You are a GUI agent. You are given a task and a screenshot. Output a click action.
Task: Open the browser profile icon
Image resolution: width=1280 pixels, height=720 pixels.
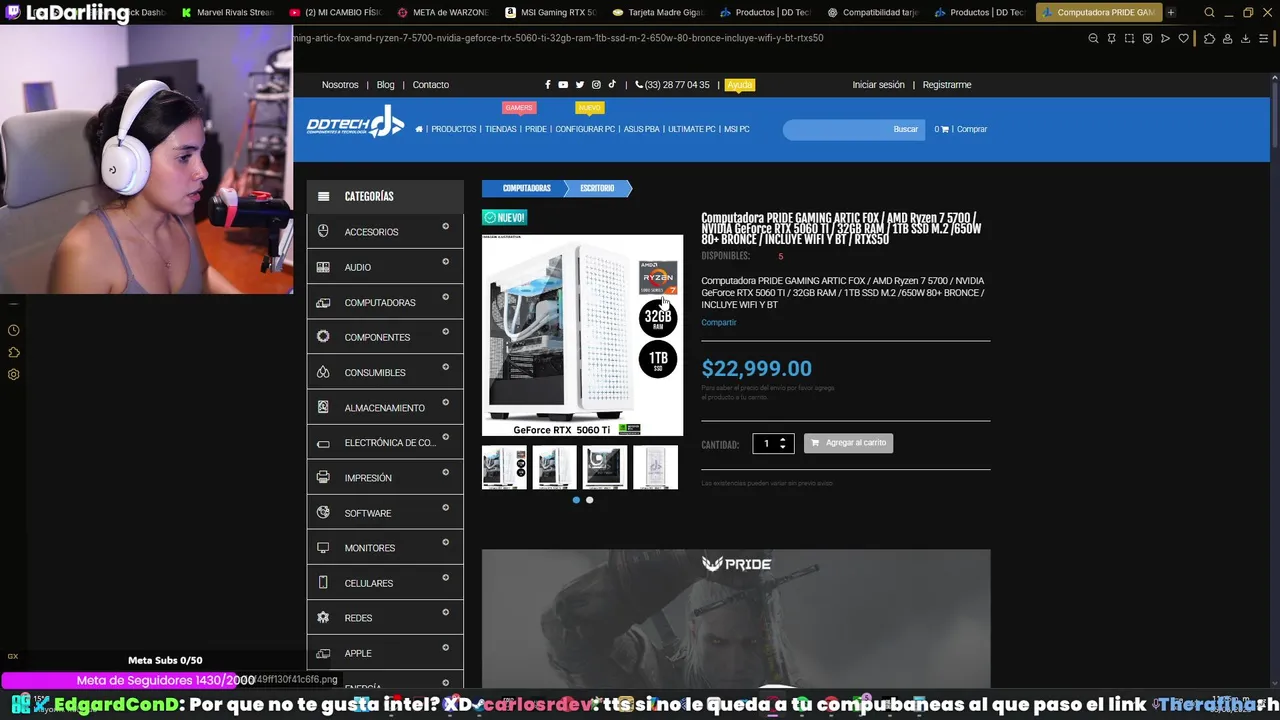pos(1227,38)
